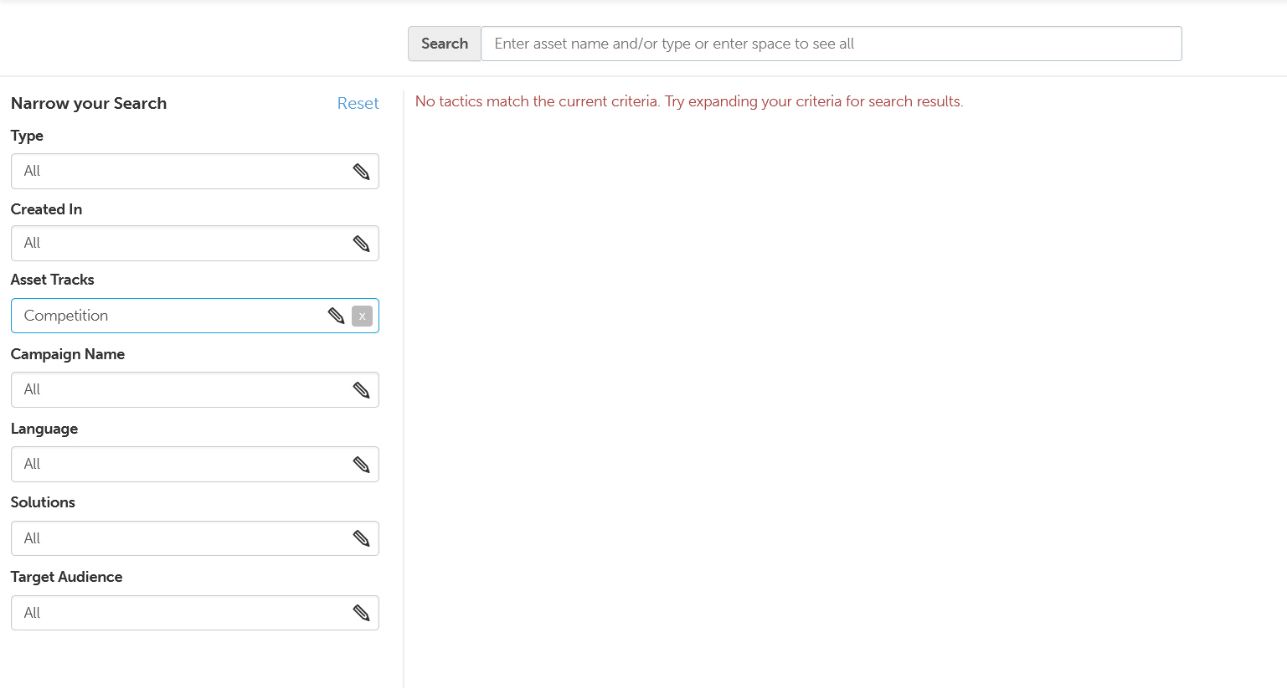Open the Created In filter field
1287x688 pixels.
pos(195,243)
